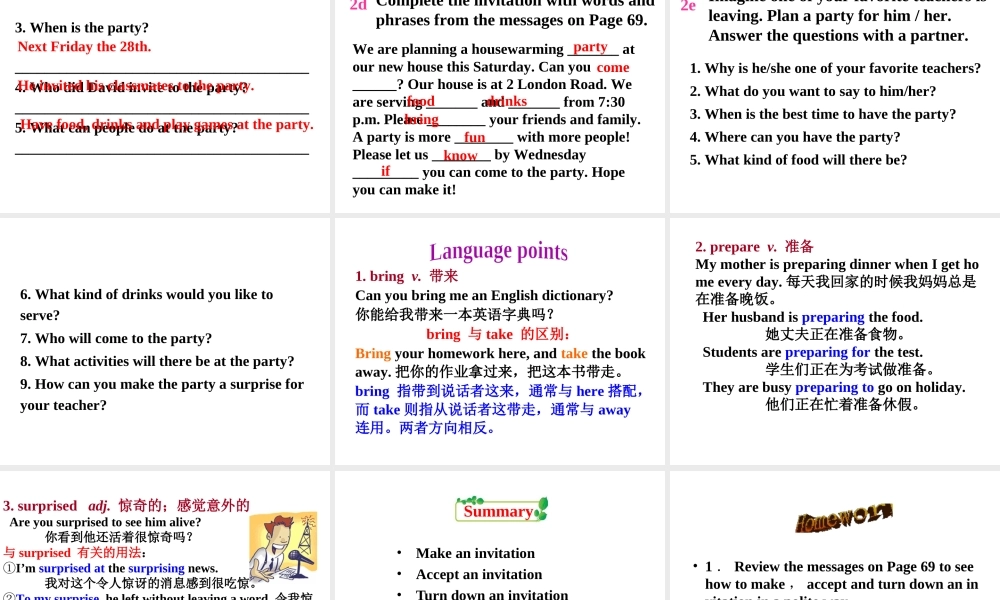This screenshot has width=1000, height=600.
Task: Click the question '3. When is the party?'
Action: point(82,28)
